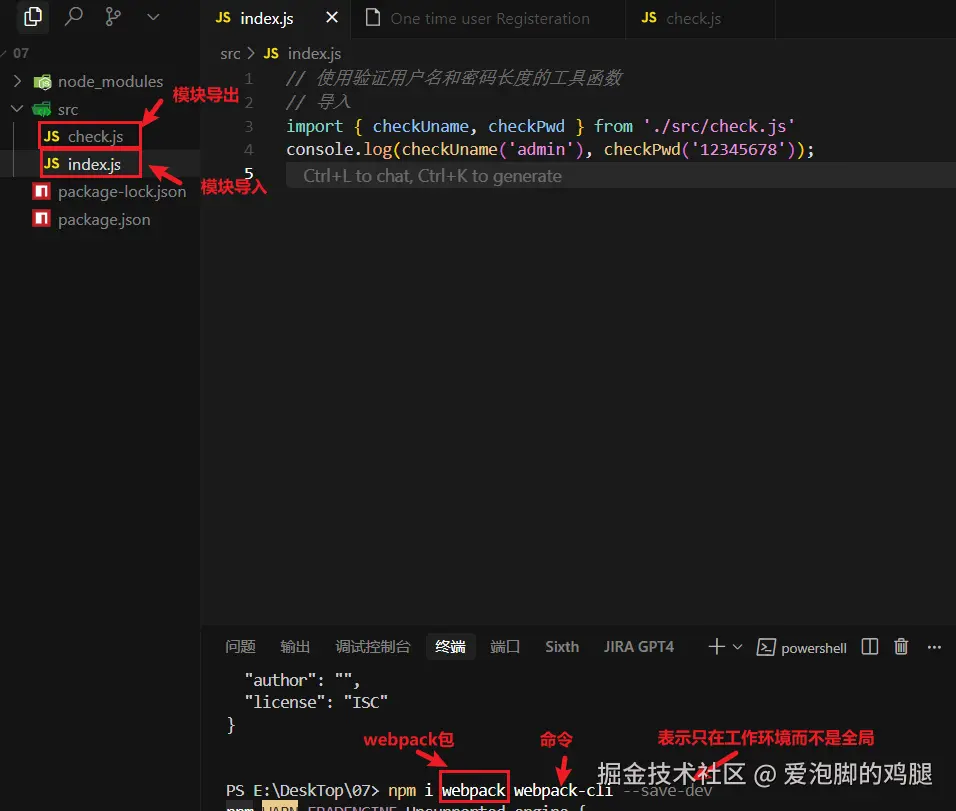This screenshot has height=811, width=956.
Task: Switch to the check.js editor tab
Action: pyautogui.click(x=693, y=18)
